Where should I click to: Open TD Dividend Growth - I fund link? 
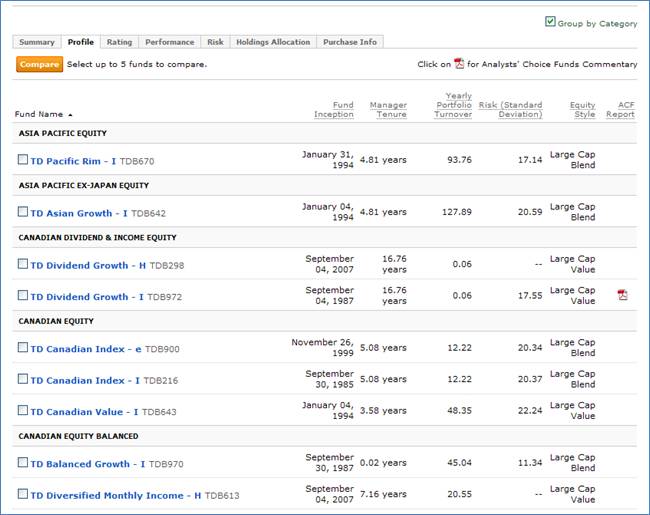[87, 297]
